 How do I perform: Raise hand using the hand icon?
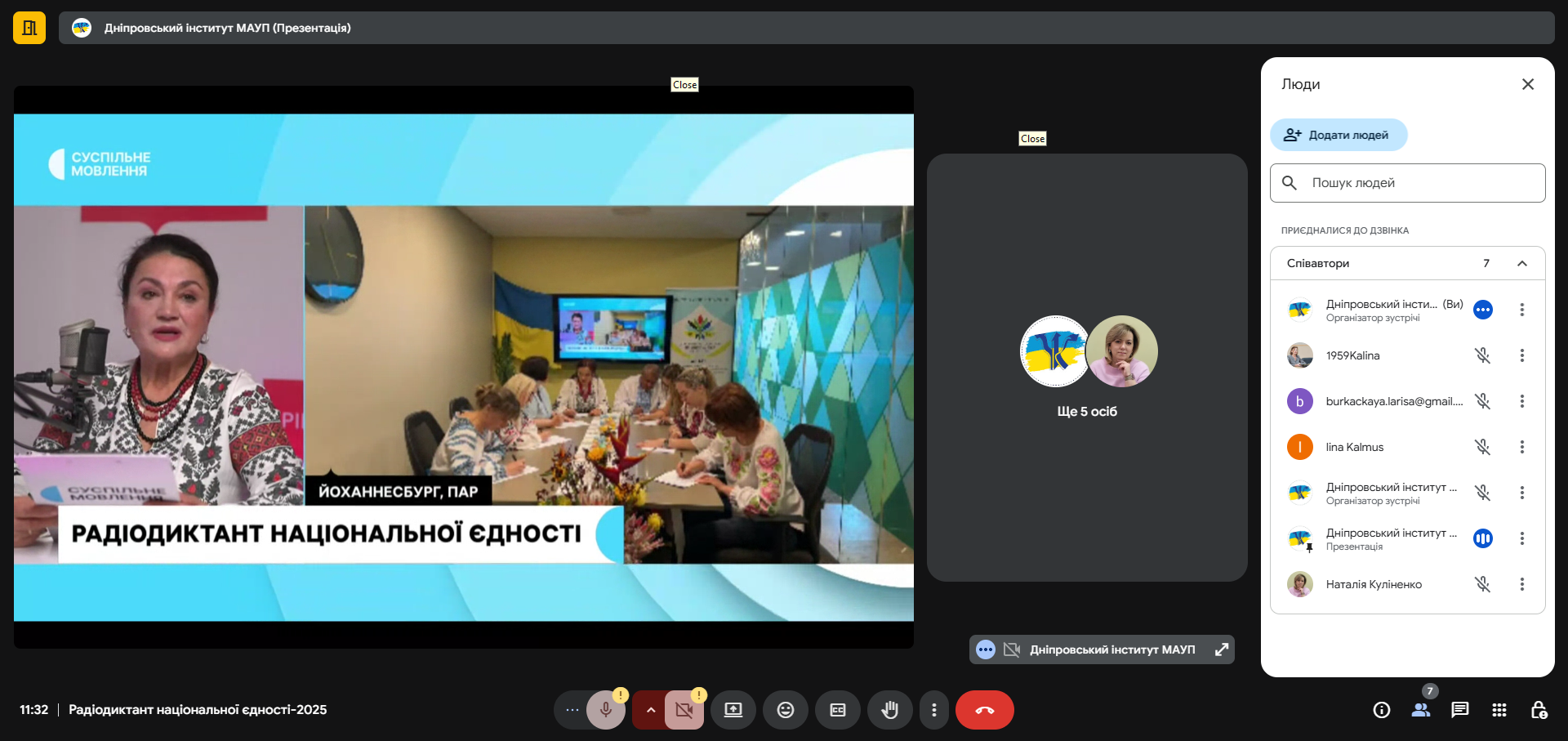pyautogui.click(x=889, y=710)
